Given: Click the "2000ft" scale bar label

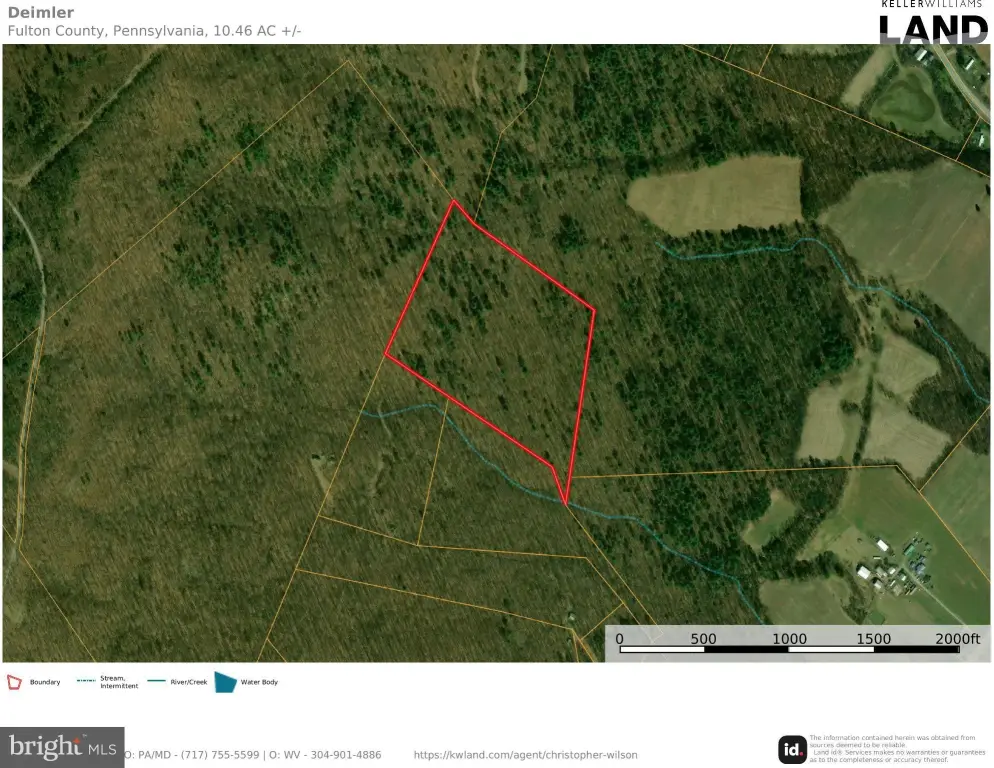Looking at the screenshot, I should (x=958, y=638).
